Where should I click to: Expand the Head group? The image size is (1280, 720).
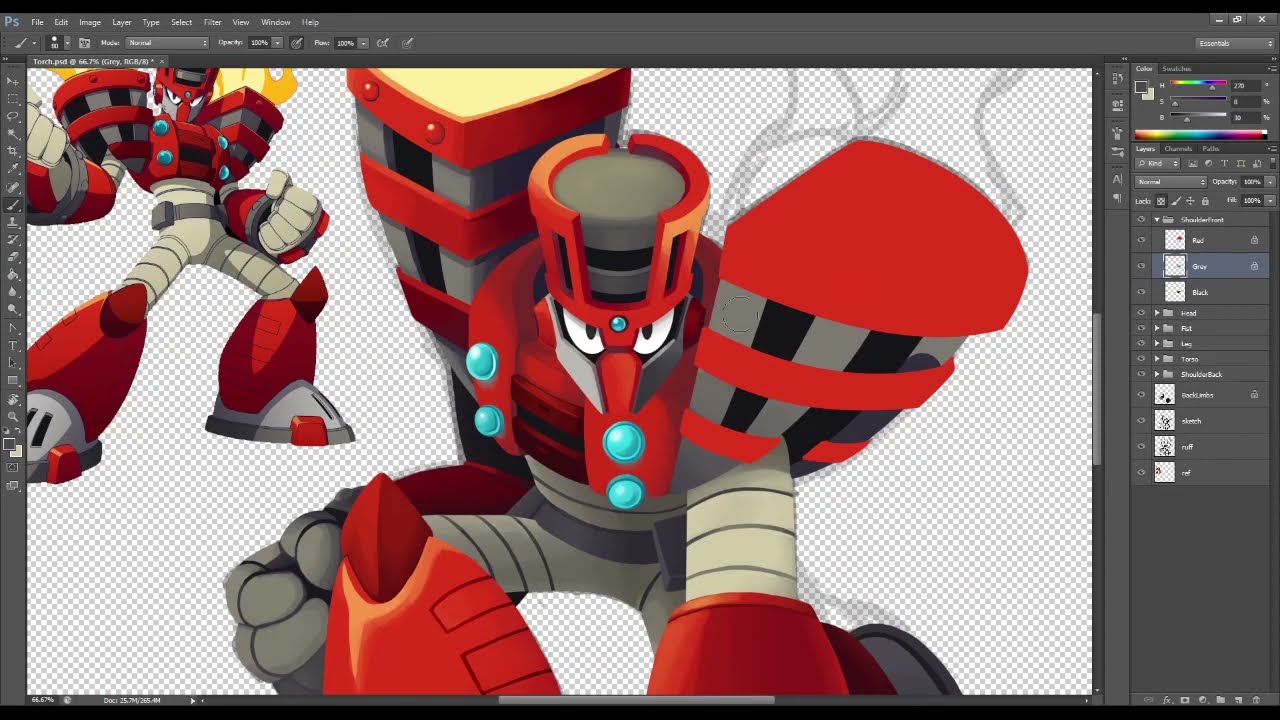point(1157,313)
